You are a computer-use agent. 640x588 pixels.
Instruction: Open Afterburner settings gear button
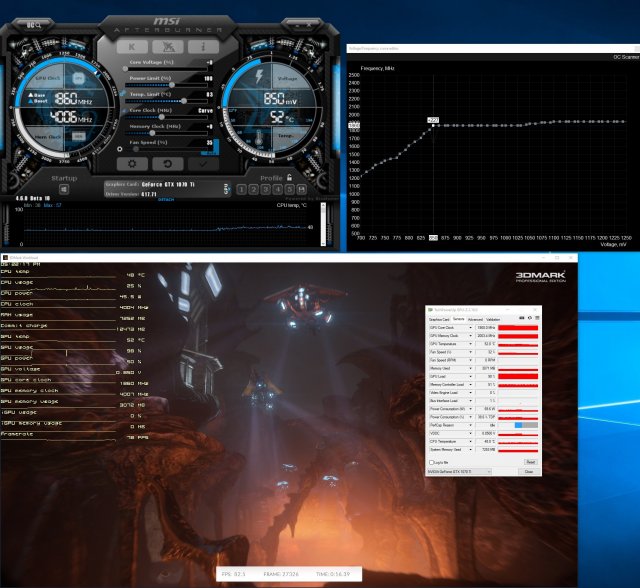tap(132, 164)
